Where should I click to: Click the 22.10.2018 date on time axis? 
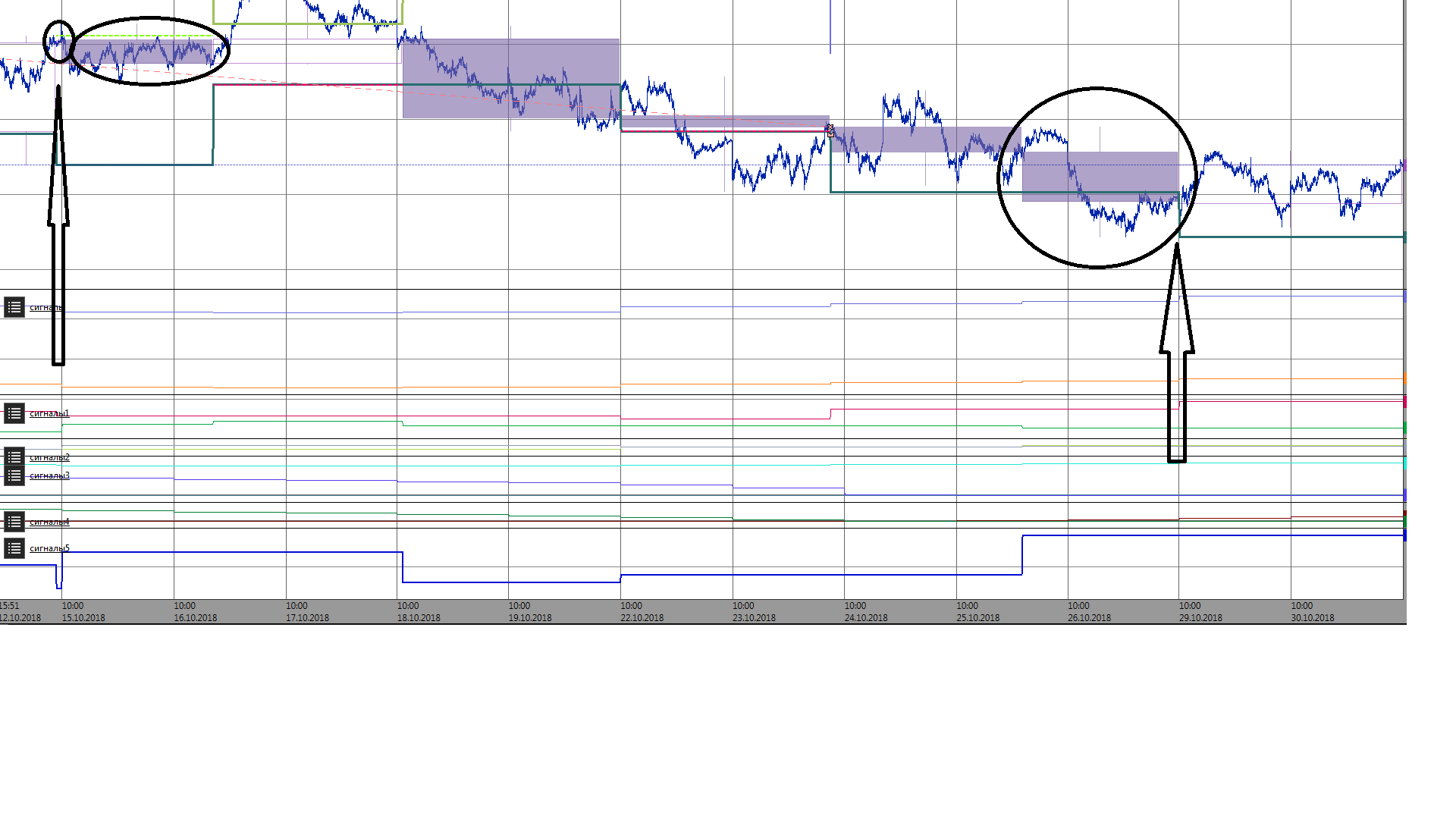[642, 617]
